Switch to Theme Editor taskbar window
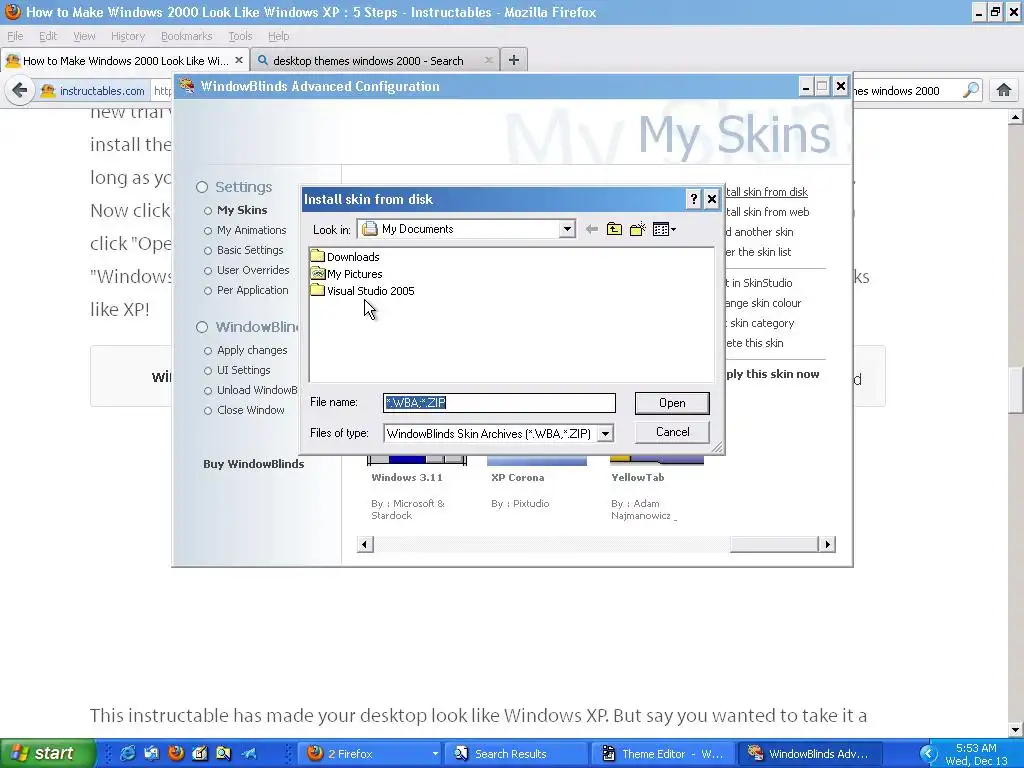 [662, 754]
